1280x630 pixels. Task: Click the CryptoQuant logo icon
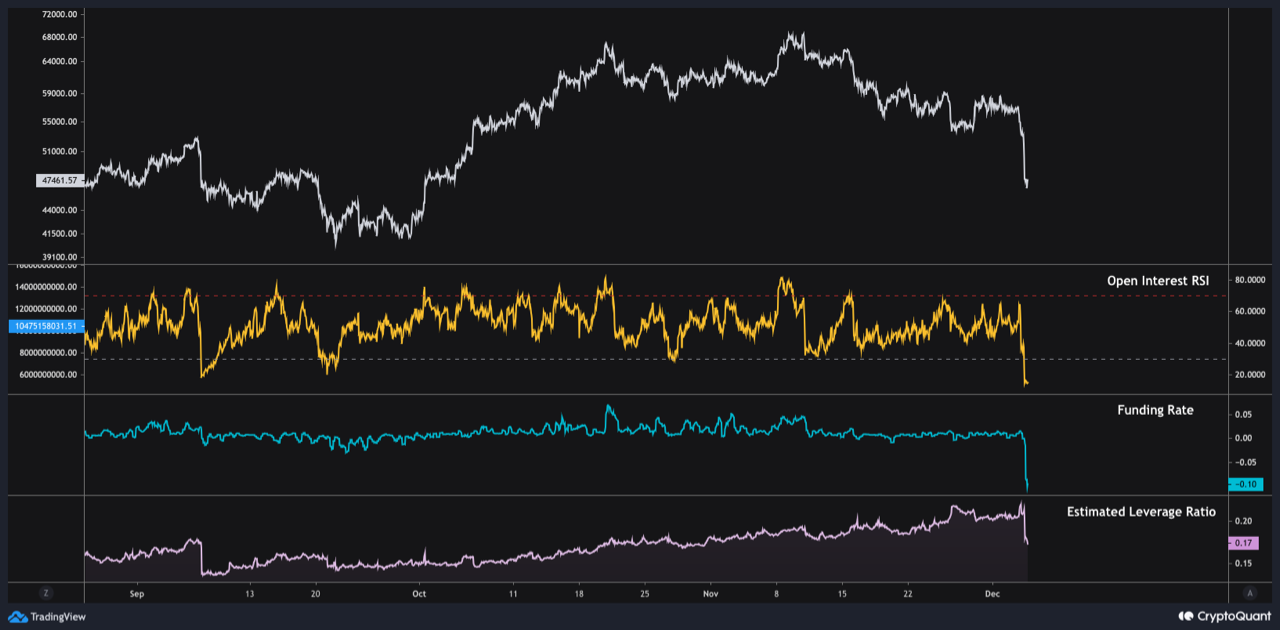pyautogui.click(x=1186, y=618)
